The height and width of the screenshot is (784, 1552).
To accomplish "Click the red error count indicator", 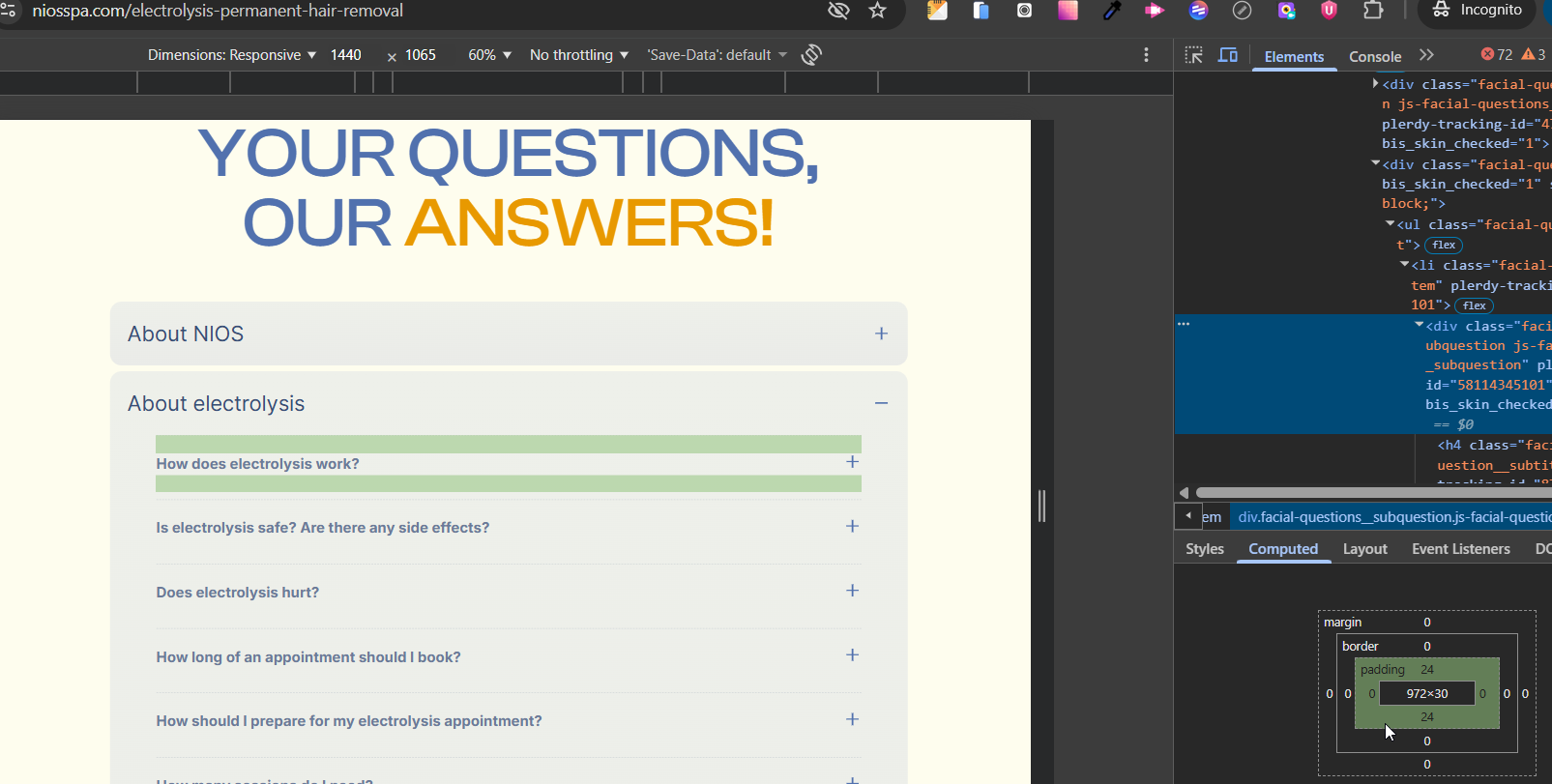I will (1497, 55).
